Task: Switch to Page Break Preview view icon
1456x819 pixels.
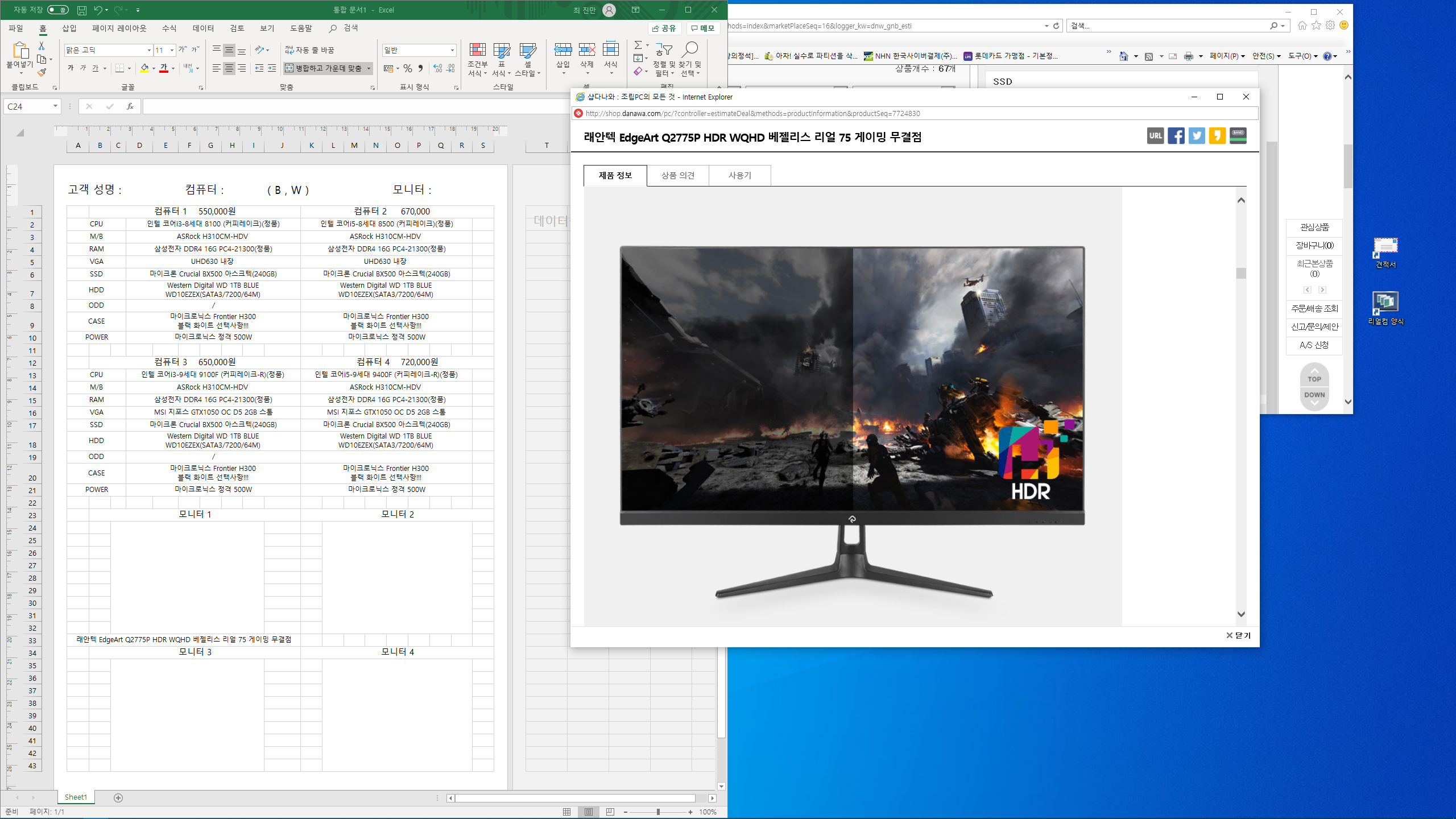Action: (x=610, y=812)
